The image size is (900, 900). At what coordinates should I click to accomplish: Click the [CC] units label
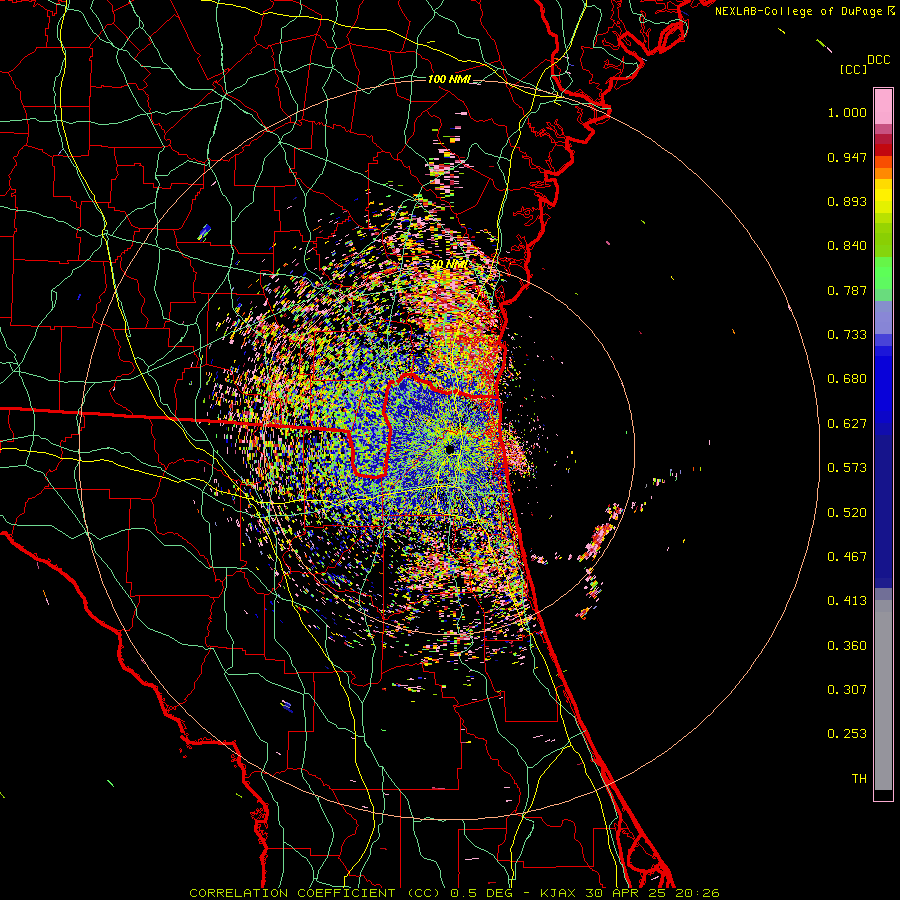click(x=854, y=69)
